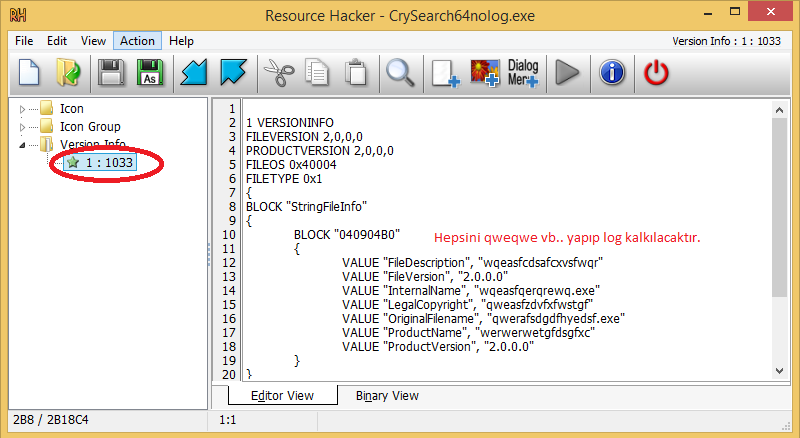Collapse the Version Info tree node

tap(22, 145)
